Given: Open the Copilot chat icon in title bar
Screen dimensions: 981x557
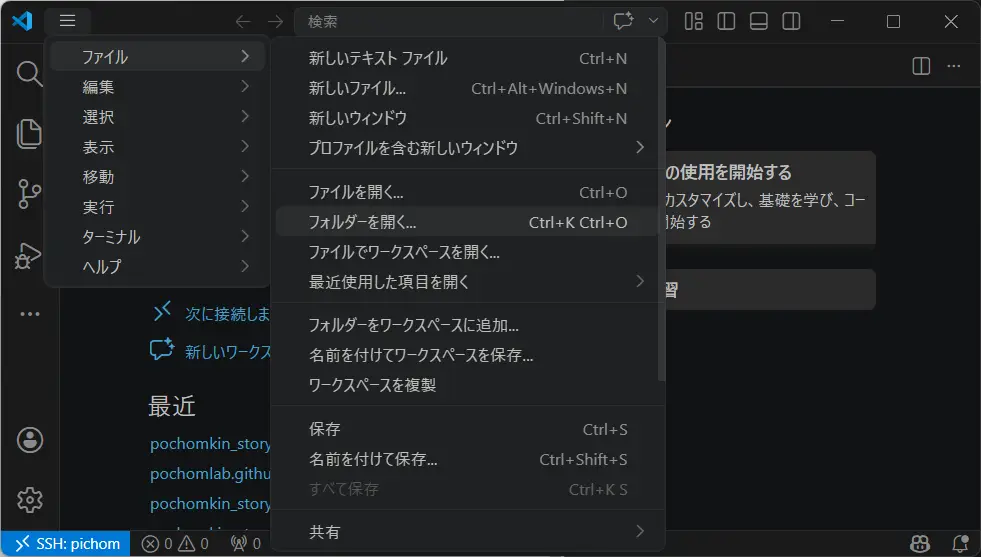Looking at the screenshot, I should 623,21.
